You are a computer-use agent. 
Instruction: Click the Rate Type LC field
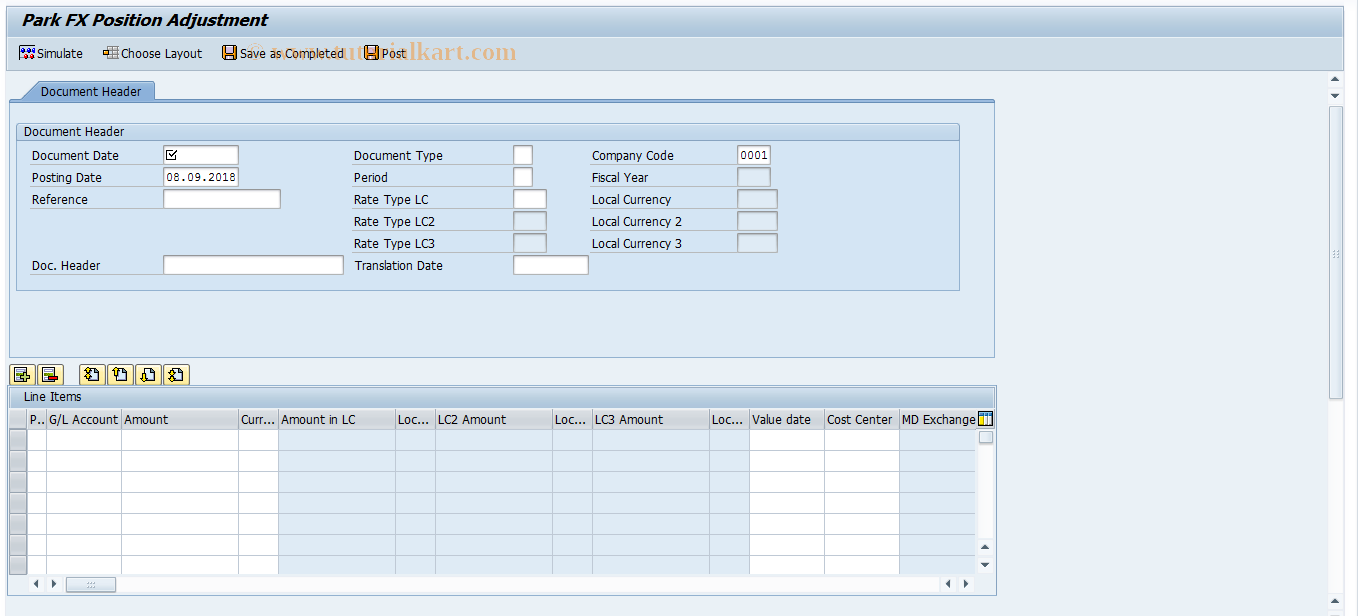[x=530, y=199]
